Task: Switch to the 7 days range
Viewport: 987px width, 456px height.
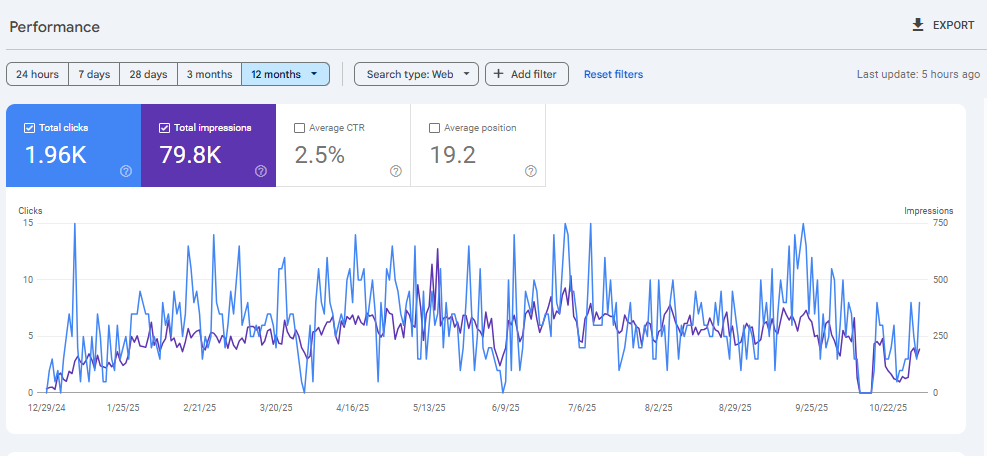Action: pyautogui.click(x=94, y=74)
